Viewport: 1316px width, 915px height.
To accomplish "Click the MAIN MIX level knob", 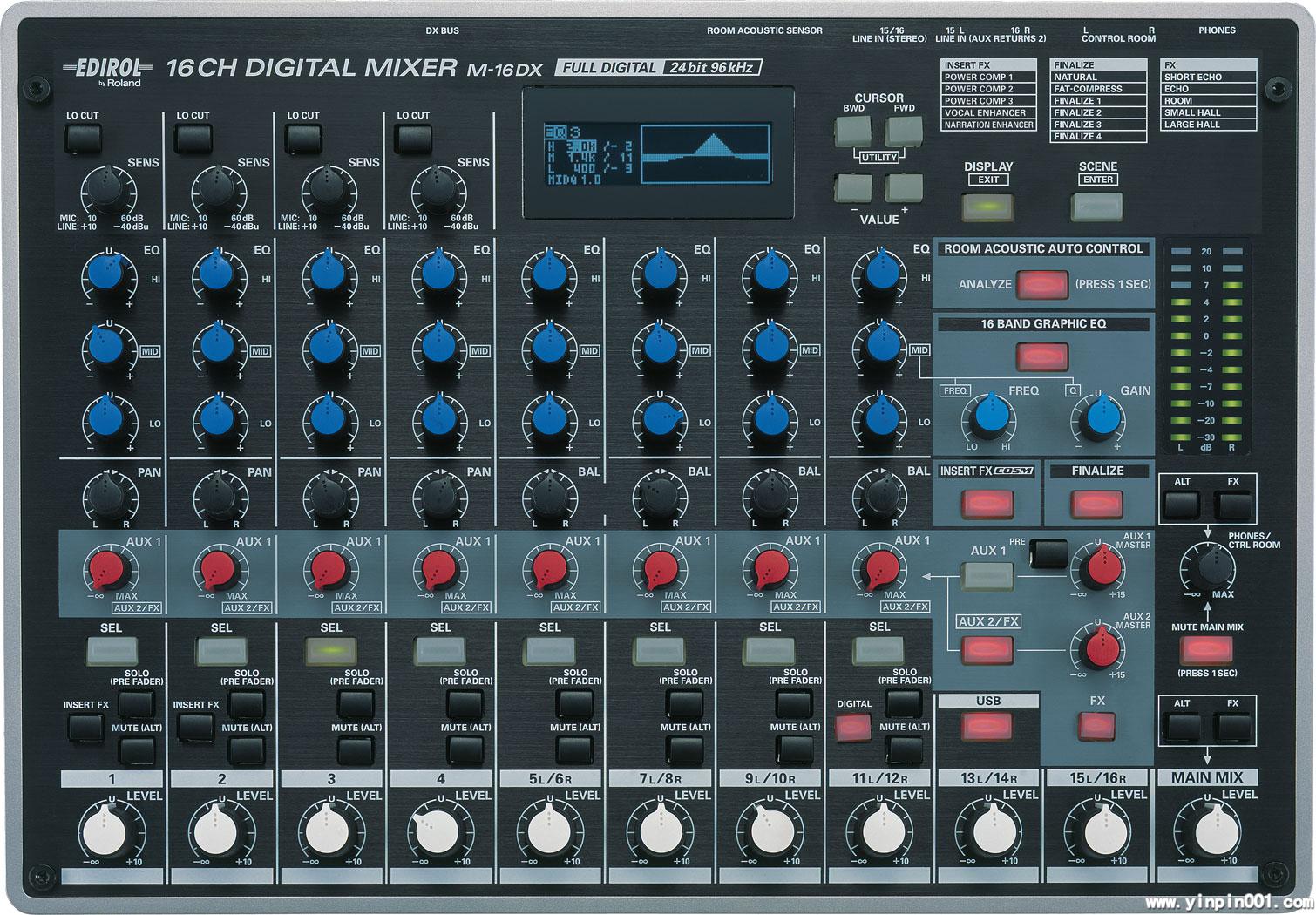I will tap(1207, 831).
